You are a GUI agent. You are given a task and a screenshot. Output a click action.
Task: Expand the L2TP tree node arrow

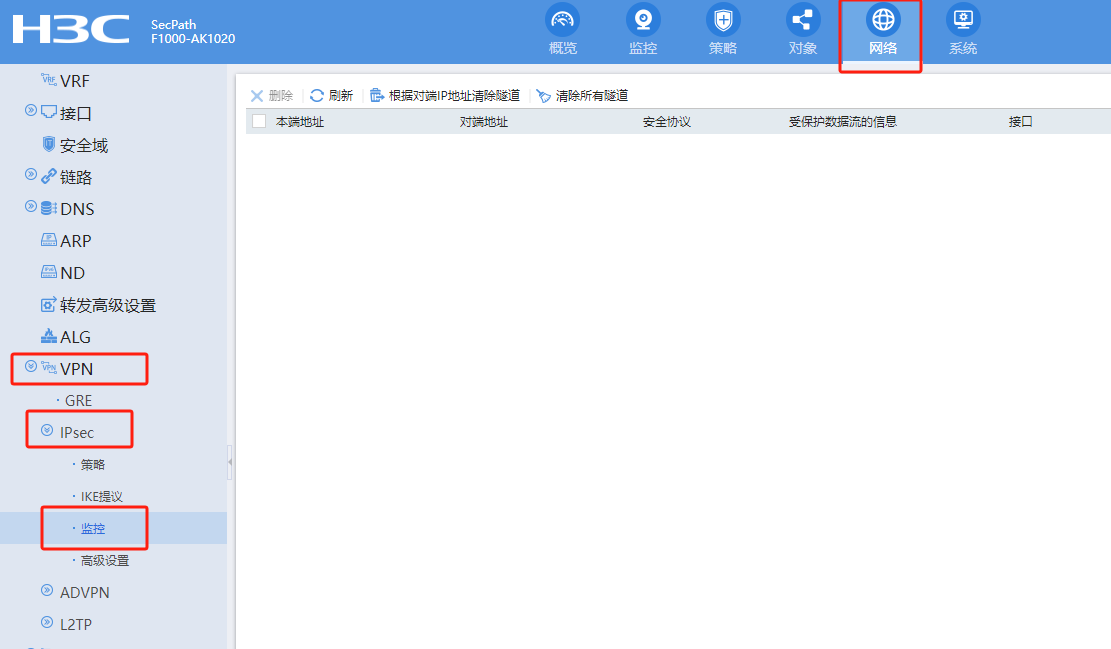click(47, 622)
